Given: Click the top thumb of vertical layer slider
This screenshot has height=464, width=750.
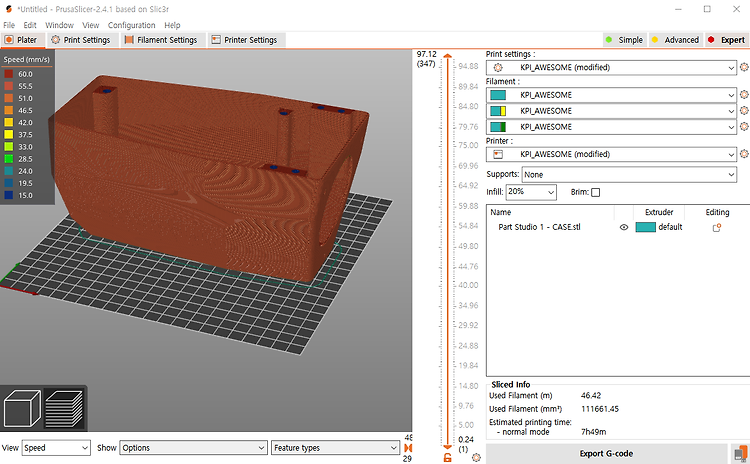Looking at the screenshot, I should (x=447, y=56).
